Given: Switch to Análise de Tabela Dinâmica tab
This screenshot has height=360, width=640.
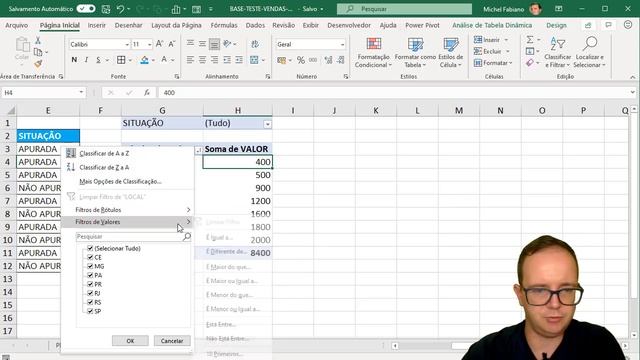Looking at the screenshot, I should (492, 25).
